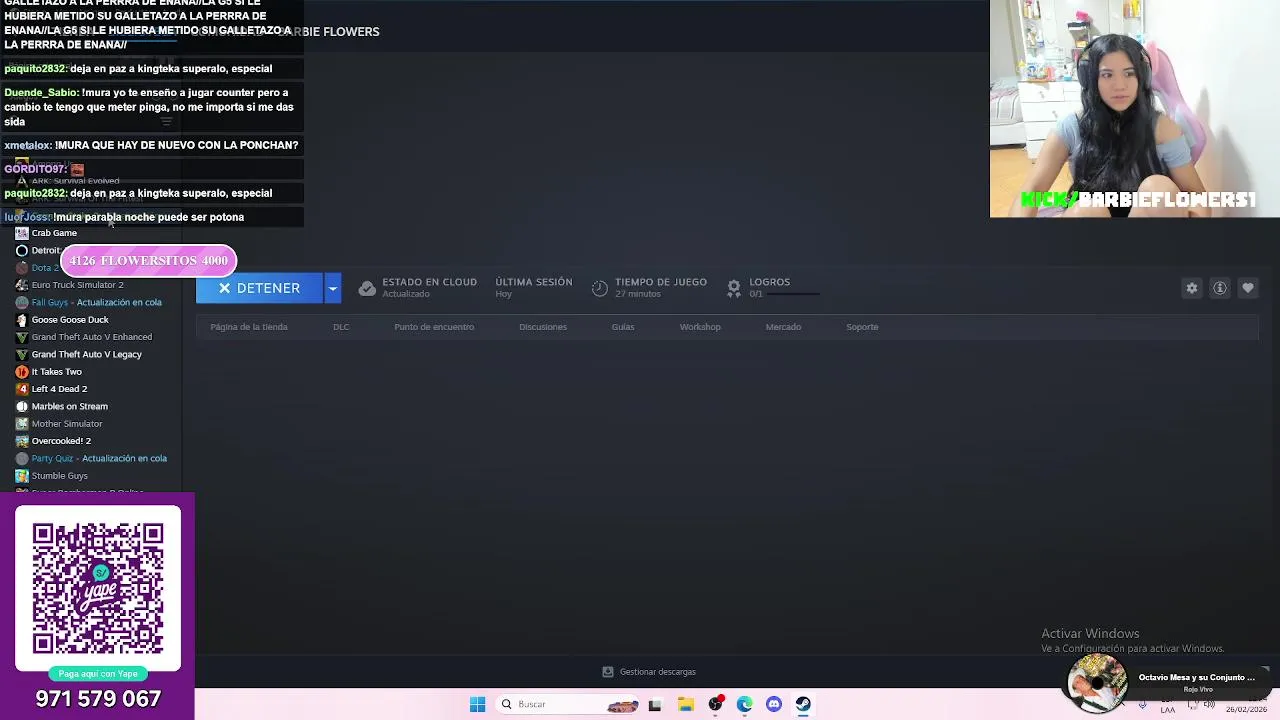Screen dimensions: 1280x720
Task: Show game info with the info icon
Action: [x=1220, y=288]
